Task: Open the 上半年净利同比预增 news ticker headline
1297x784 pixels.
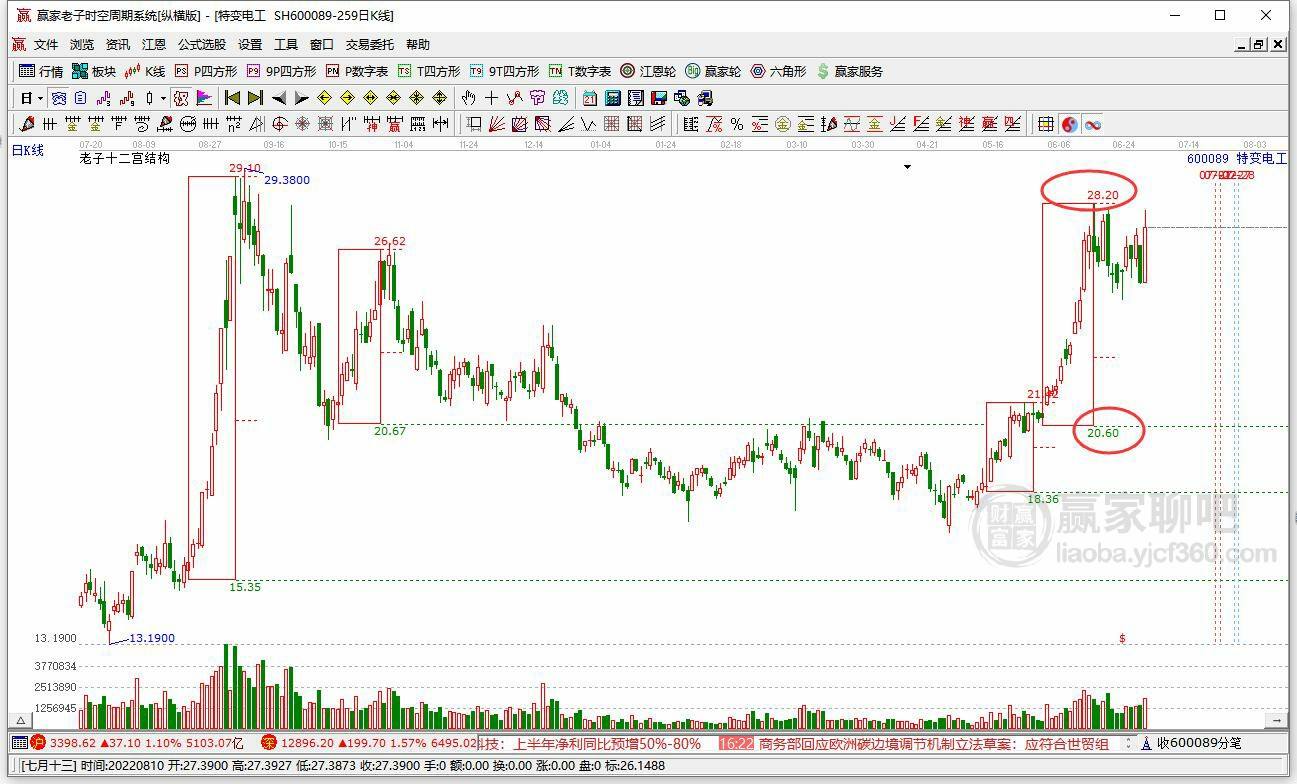Action: click(607, 743)
